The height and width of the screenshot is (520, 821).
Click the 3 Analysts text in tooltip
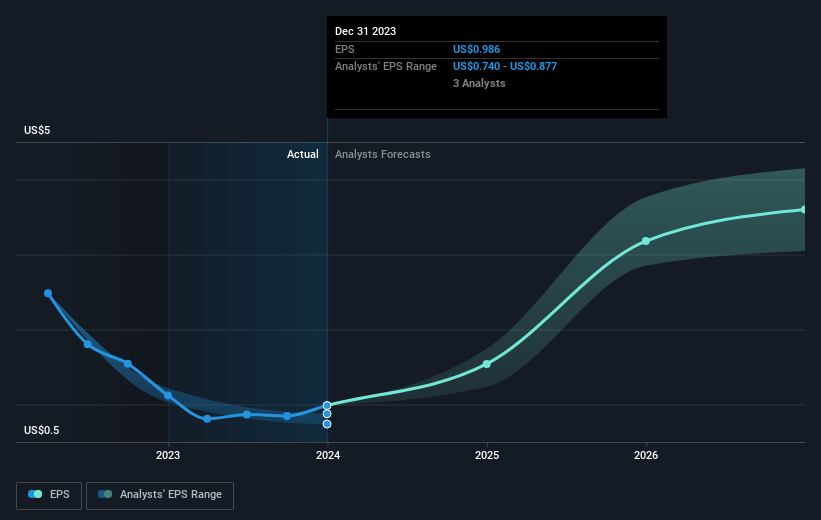[x=479, y=83]
